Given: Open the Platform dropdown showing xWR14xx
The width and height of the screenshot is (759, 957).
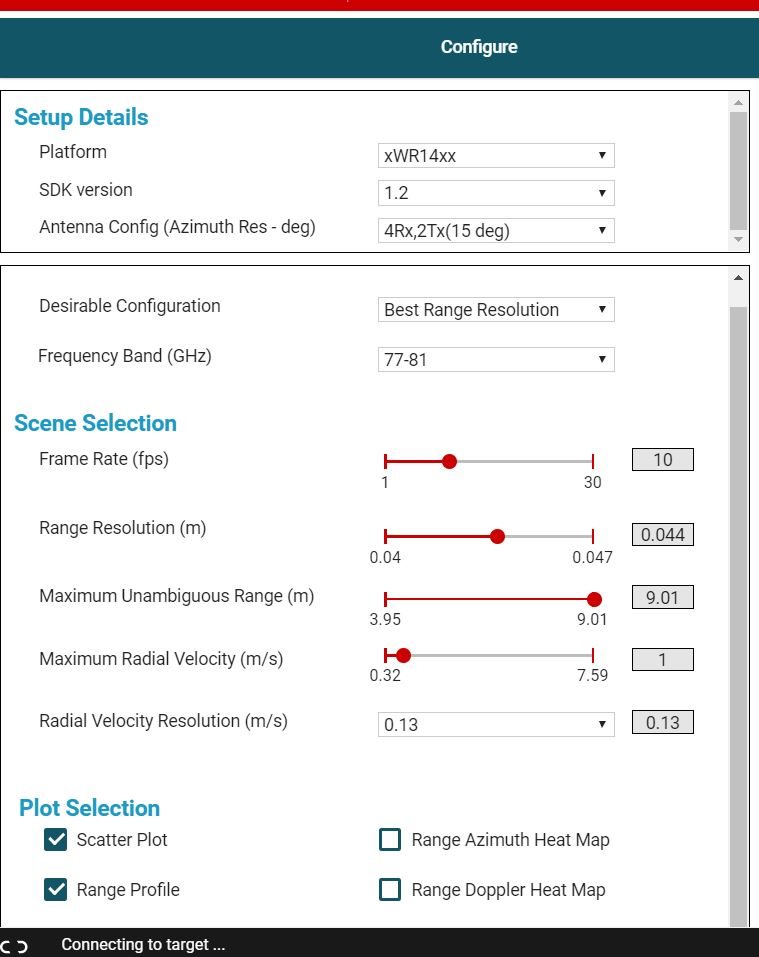Looking at the screenshot, I should [x=496, y=156].
